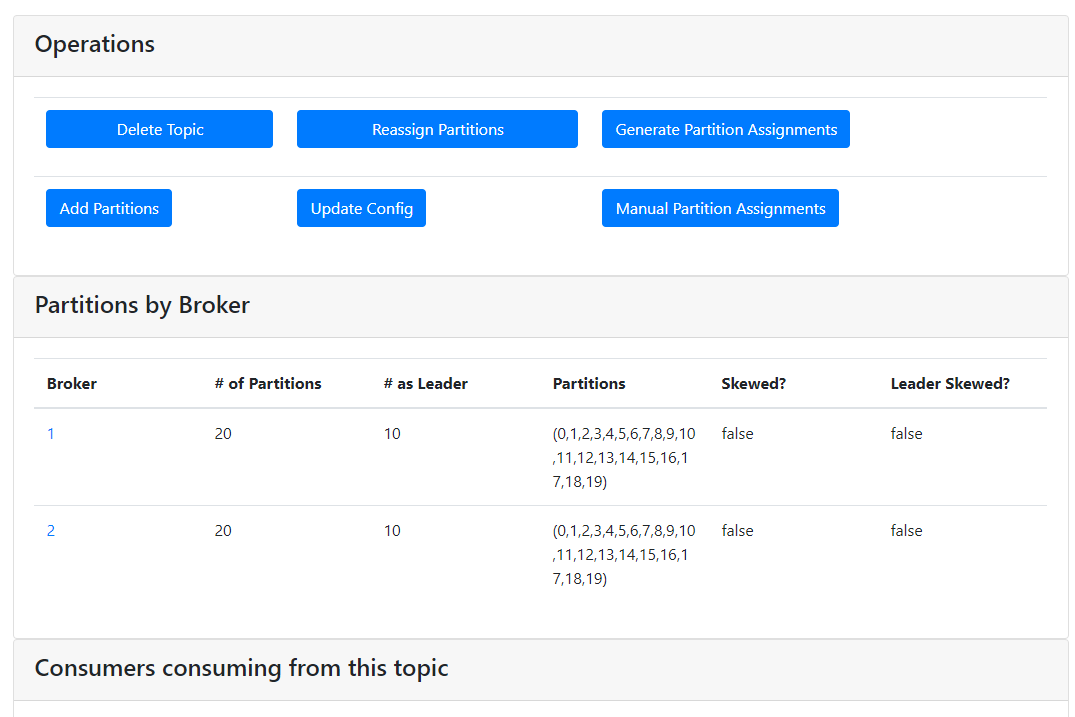The image size is (1075, 717).
Task: Click the 'Leader Skewed?' column header
Action: coord(950,383)
